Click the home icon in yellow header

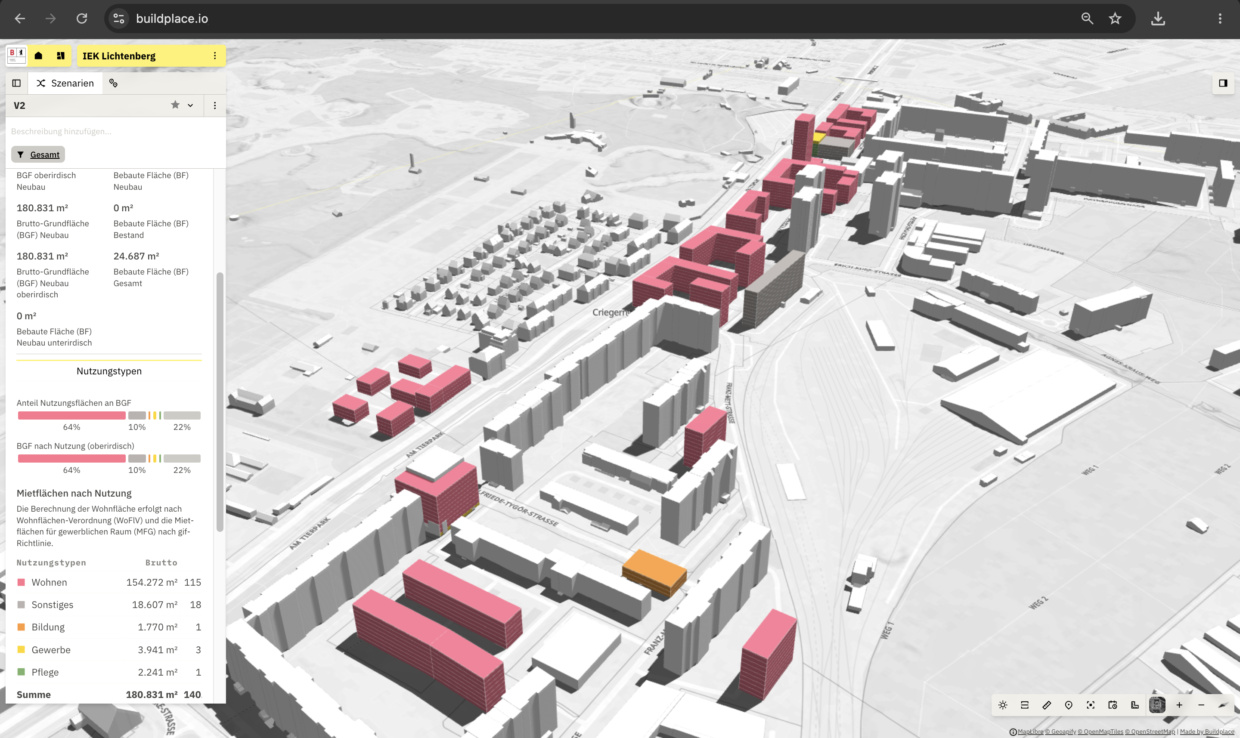click(x=39, y=56)
